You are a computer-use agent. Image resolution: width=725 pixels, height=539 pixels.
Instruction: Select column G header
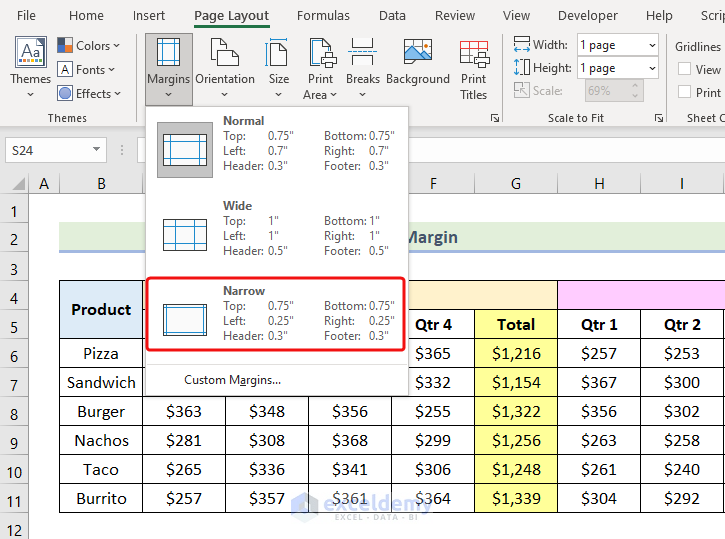(x=516, y=184)
